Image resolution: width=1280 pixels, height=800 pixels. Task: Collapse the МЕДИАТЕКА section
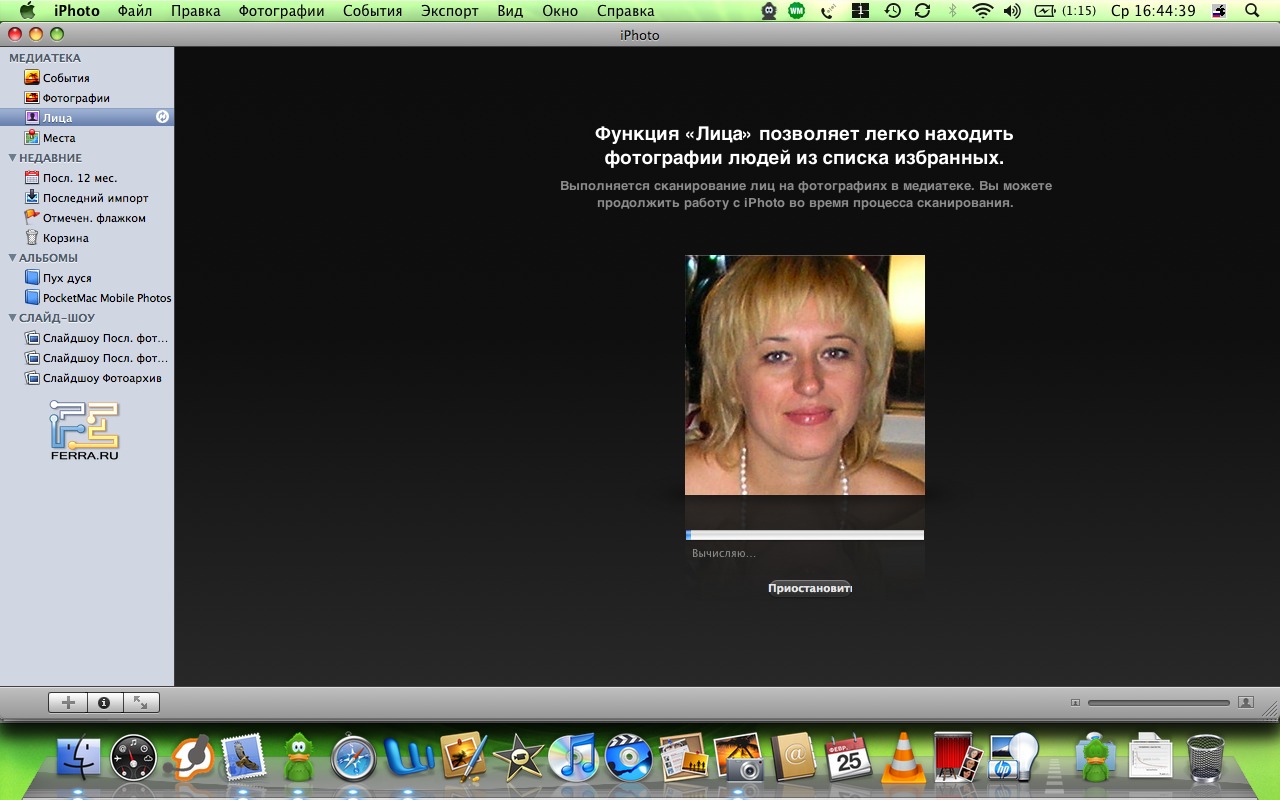click(13, 58)
